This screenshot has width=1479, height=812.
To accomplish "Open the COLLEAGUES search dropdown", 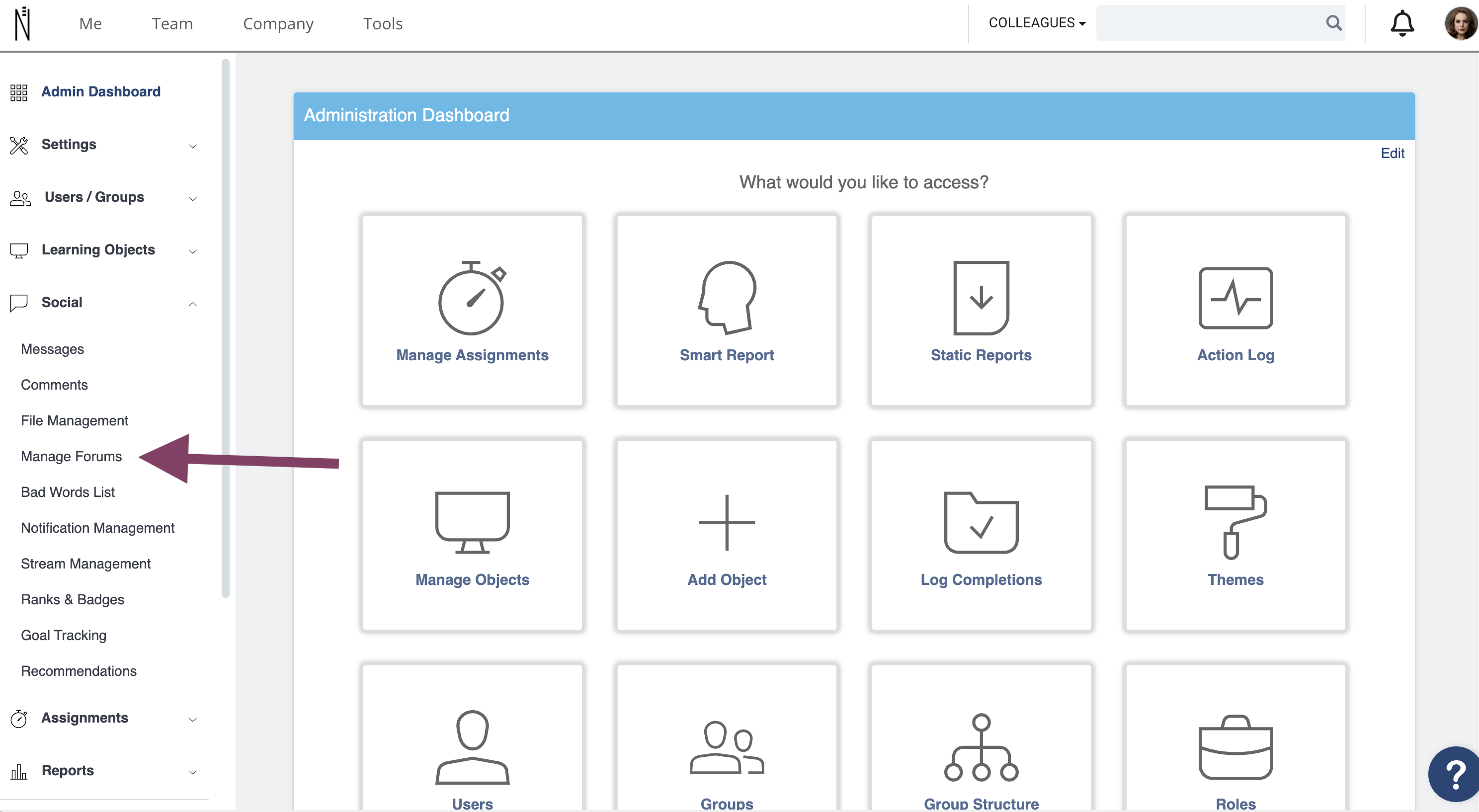I will (x=1037, y=23).
